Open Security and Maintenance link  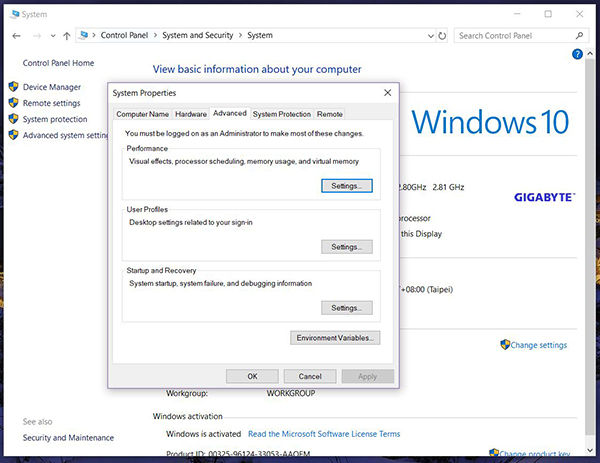point(68,438)
